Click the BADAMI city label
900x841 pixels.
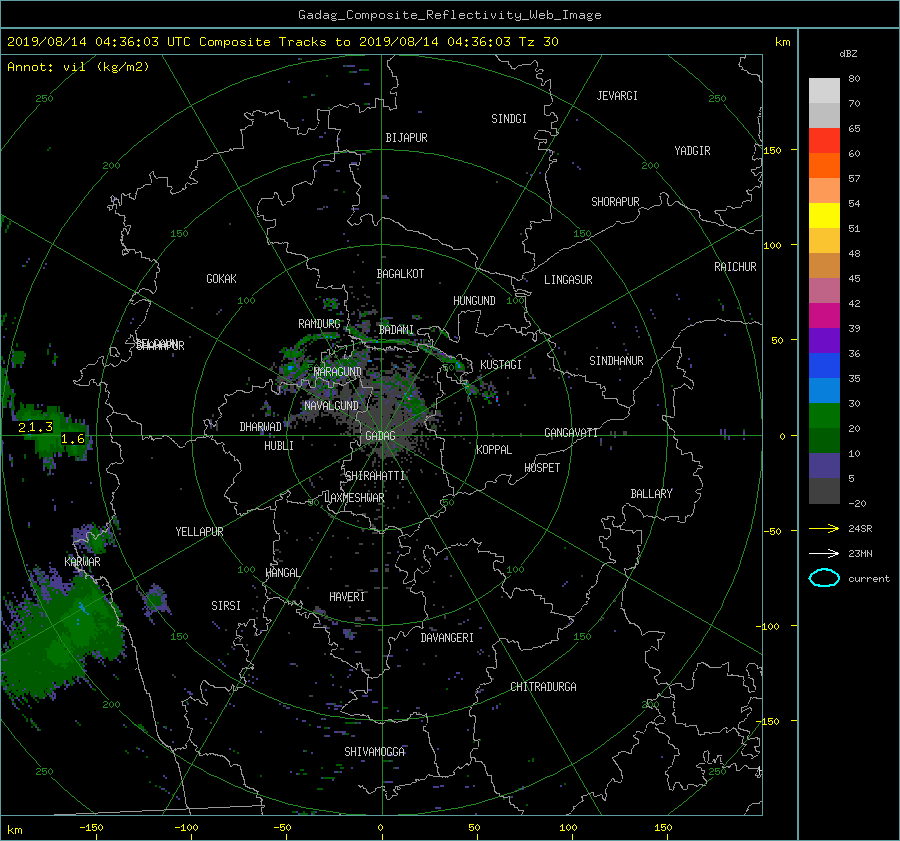396,330
